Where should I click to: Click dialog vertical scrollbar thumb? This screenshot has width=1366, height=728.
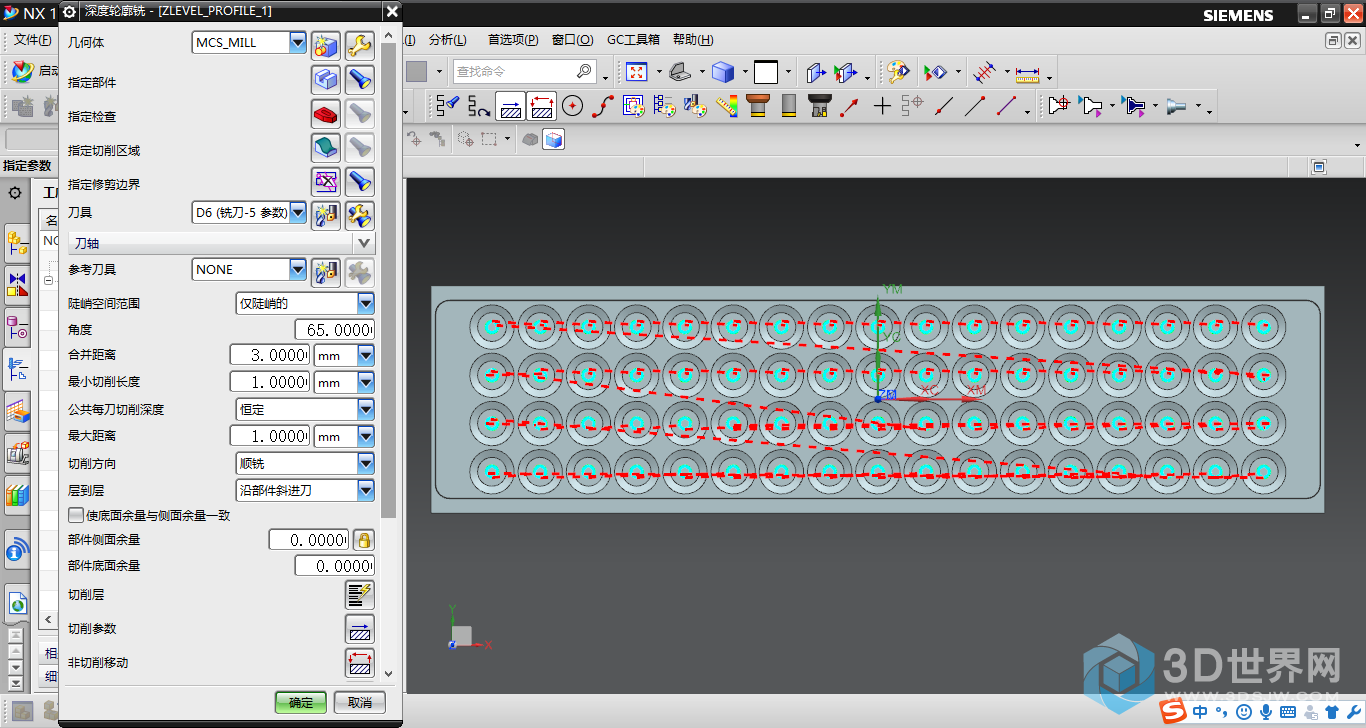tap(389, 280)
